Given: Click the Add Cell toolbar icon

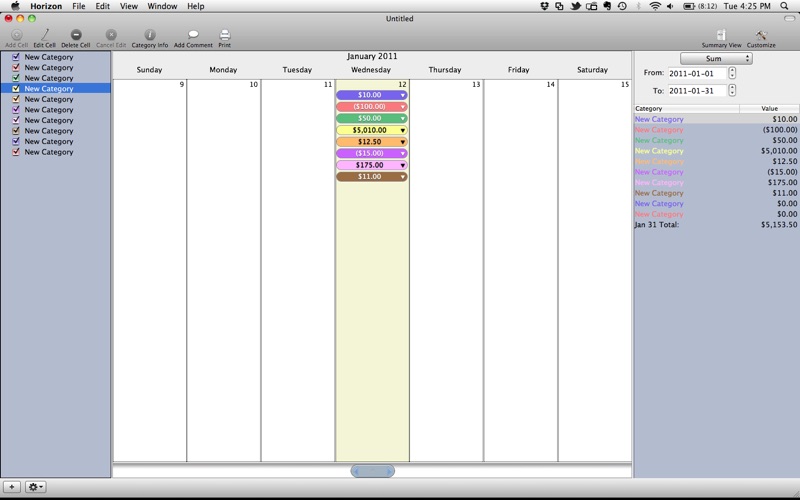Looking at the screenshot, I should [x=16, y=35].
